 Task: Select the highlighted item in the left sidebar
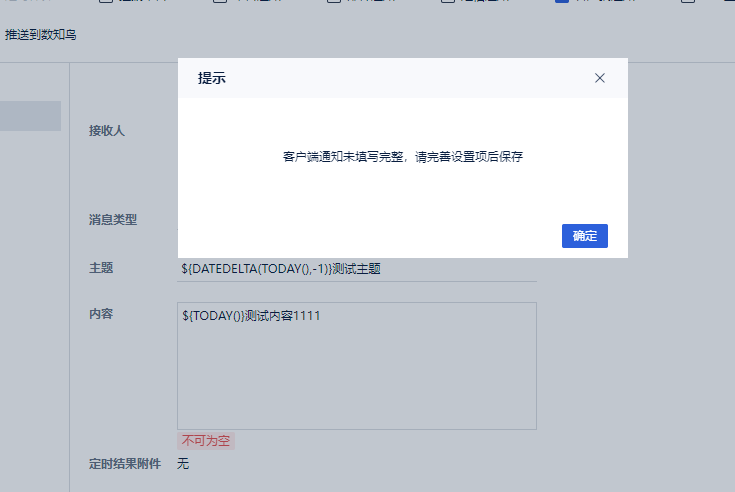30,116
